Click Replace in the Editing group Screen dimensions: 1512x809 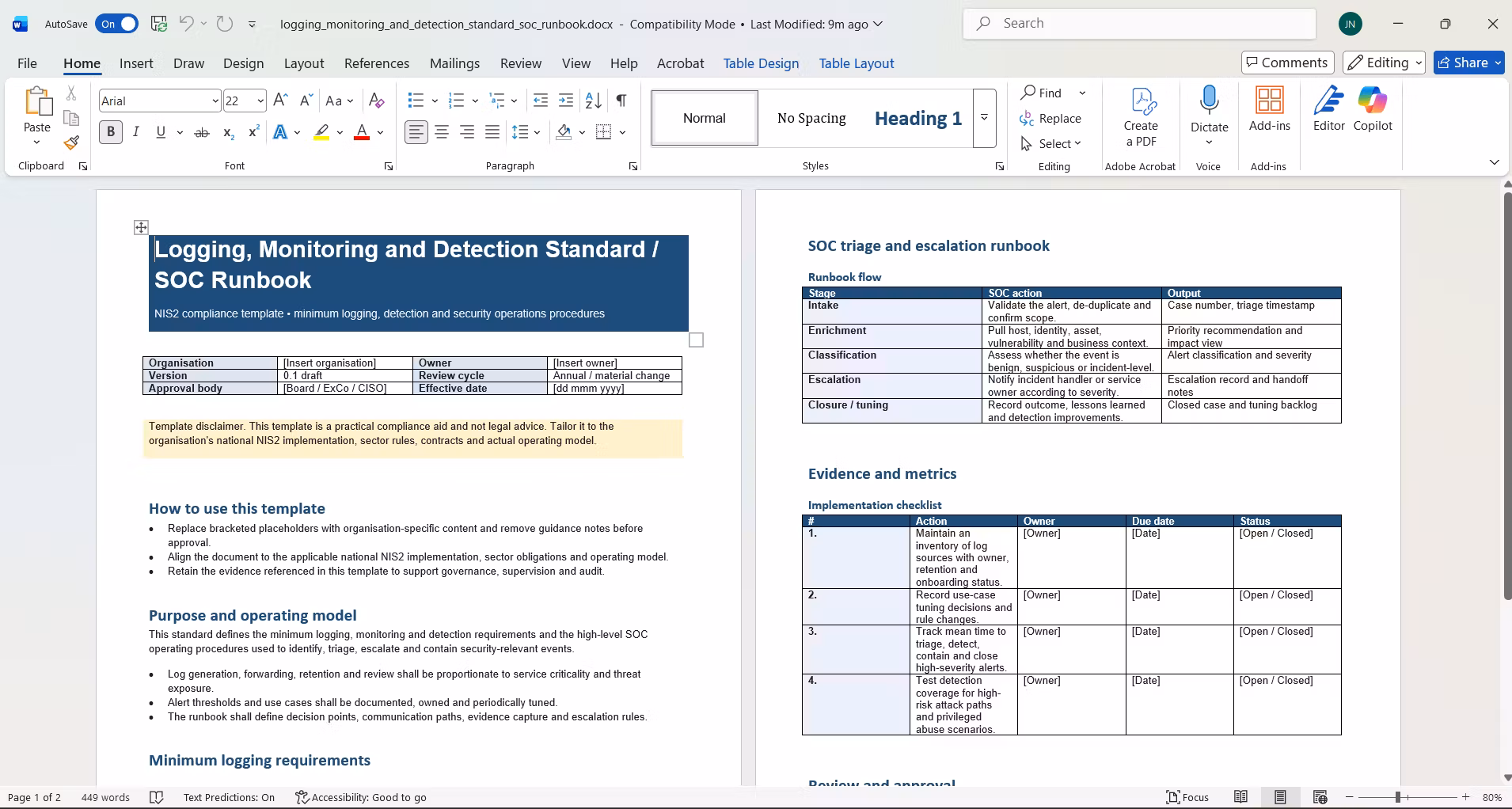tap(1051, 118)
